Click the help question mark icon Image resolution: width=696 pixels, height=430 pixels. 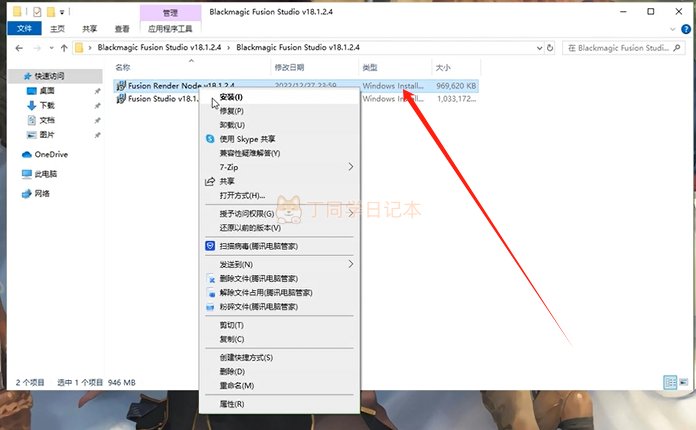(686, 29)
